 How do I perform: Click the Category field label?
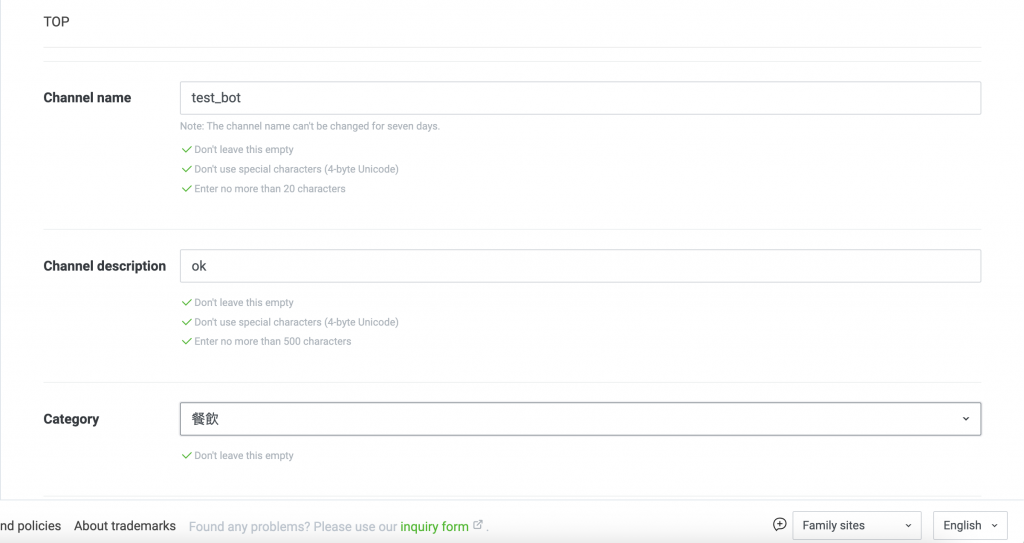[x=71, y=419]
